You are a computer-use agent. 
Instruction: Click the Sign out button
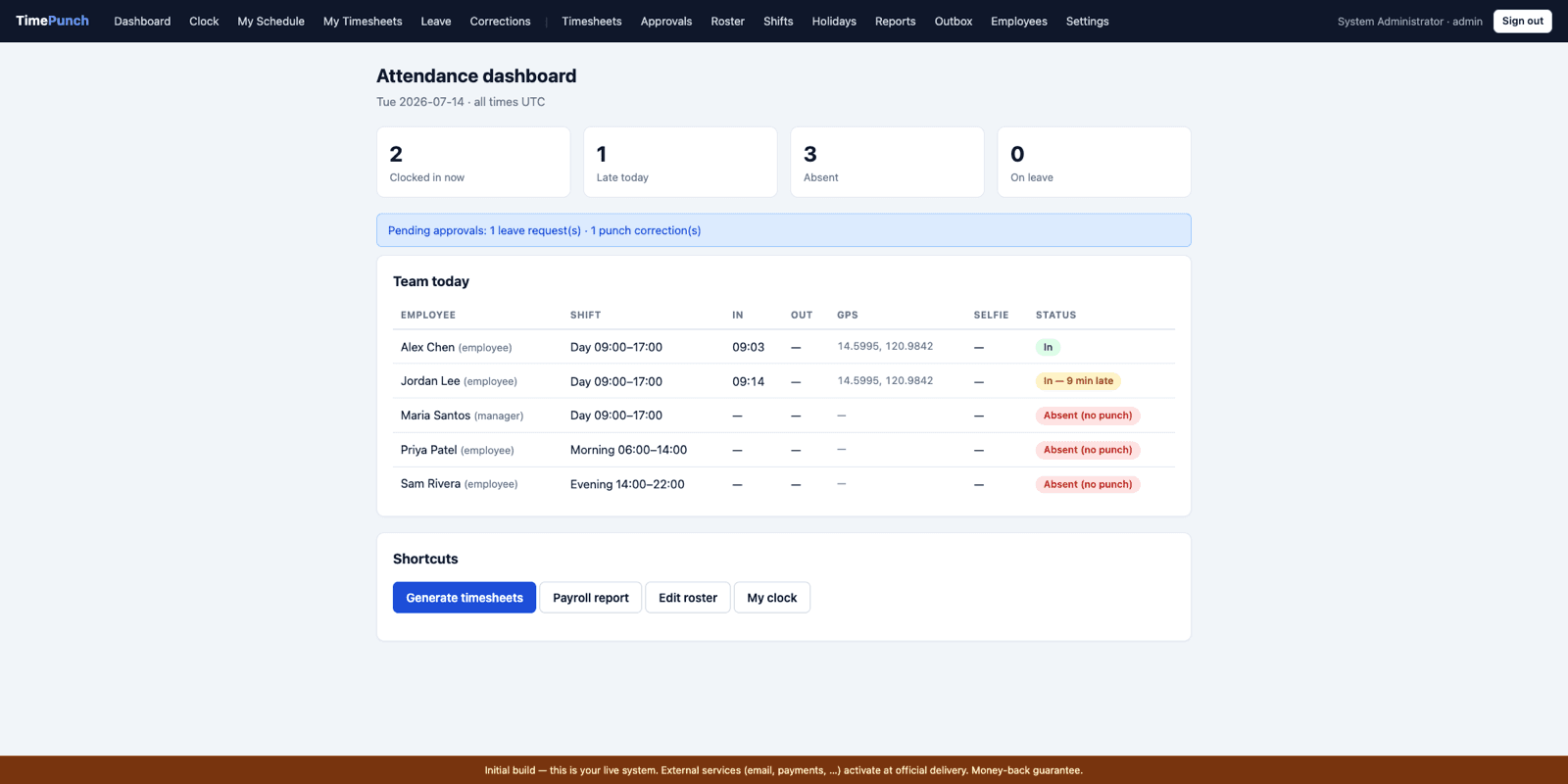click(x=1522, y=21)
